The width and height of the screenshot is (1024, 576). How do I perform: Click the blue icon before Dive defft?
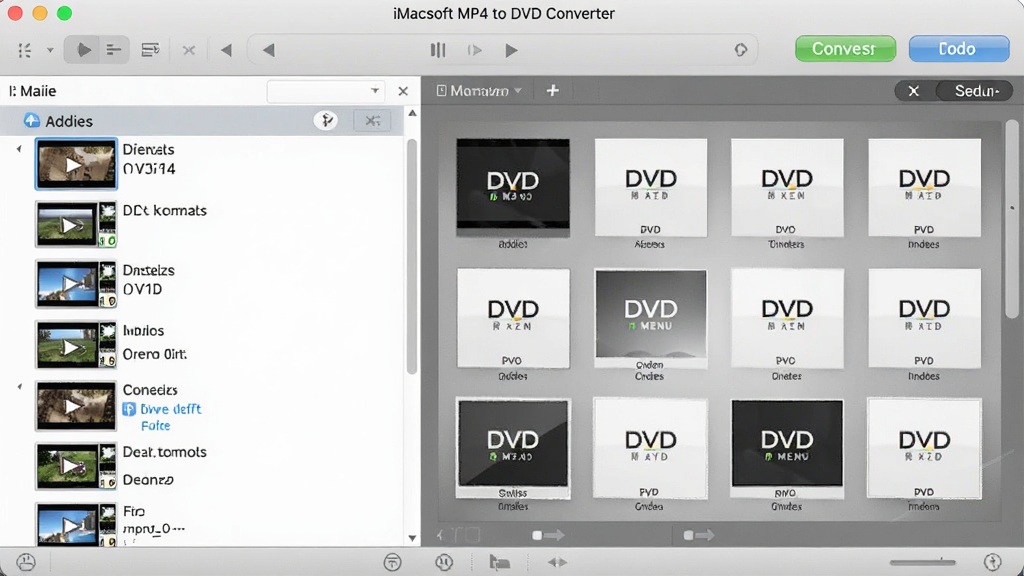[x=129, y=409]
